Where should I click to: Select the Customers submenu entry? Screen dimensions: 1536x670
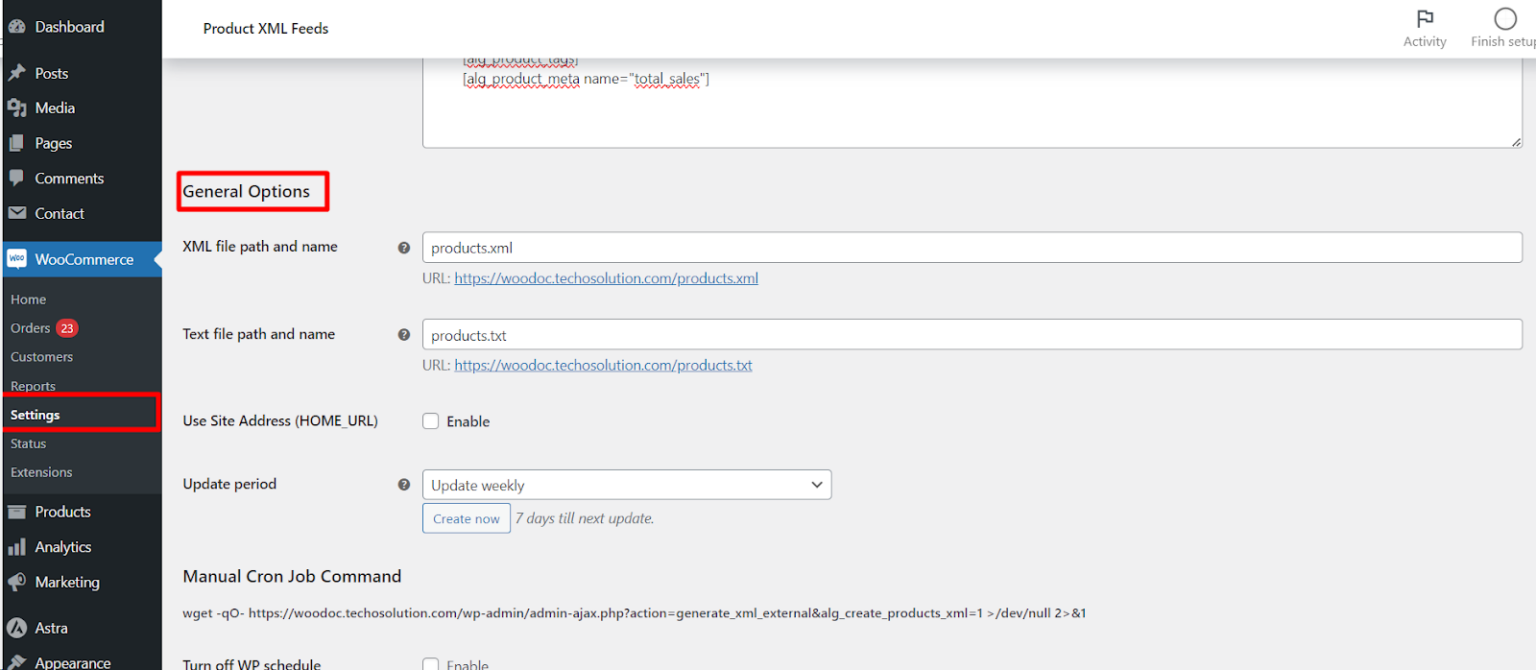click(x=42, y=356)
